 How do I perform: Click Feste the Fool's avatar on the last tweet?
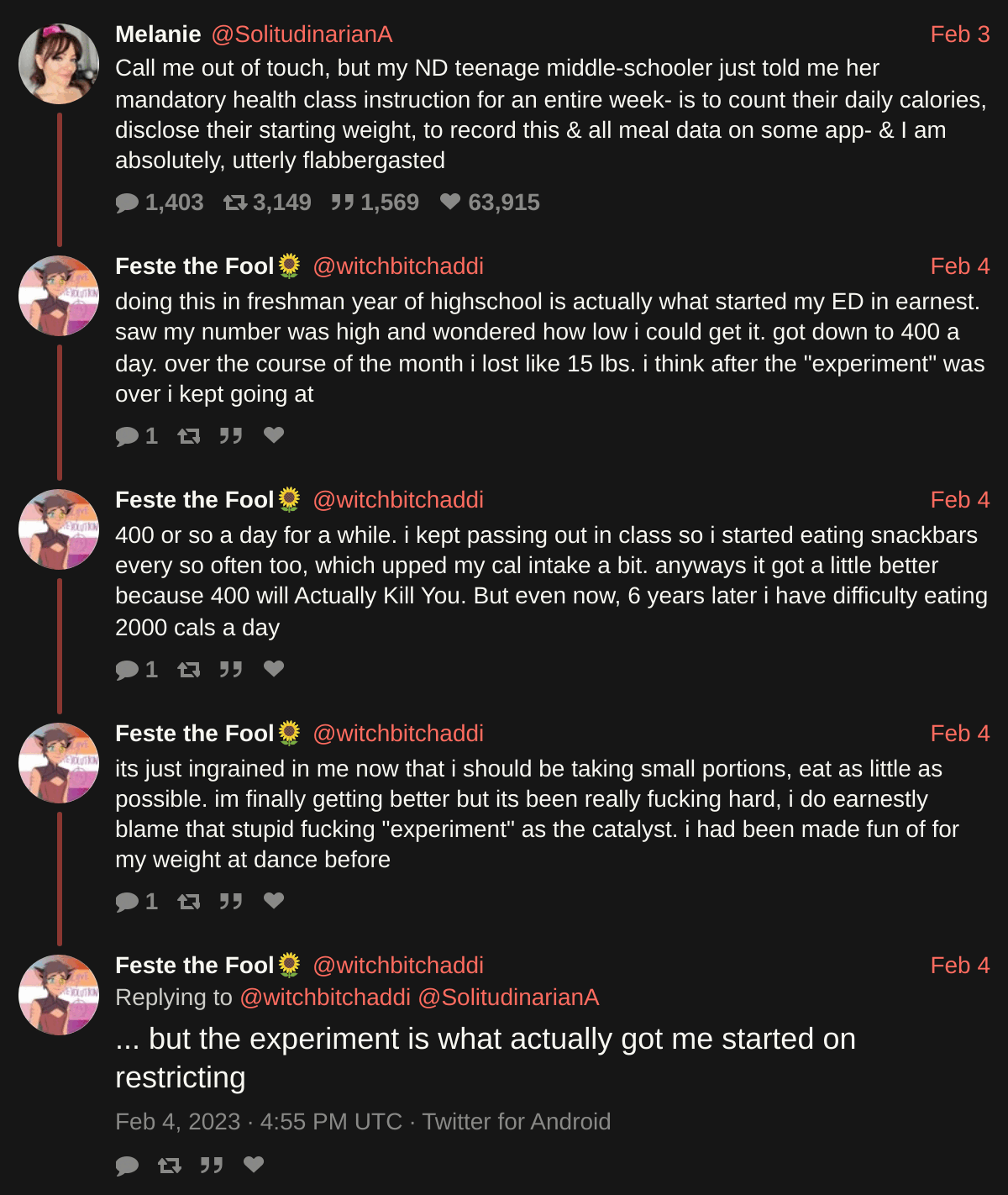coord(59,995)
